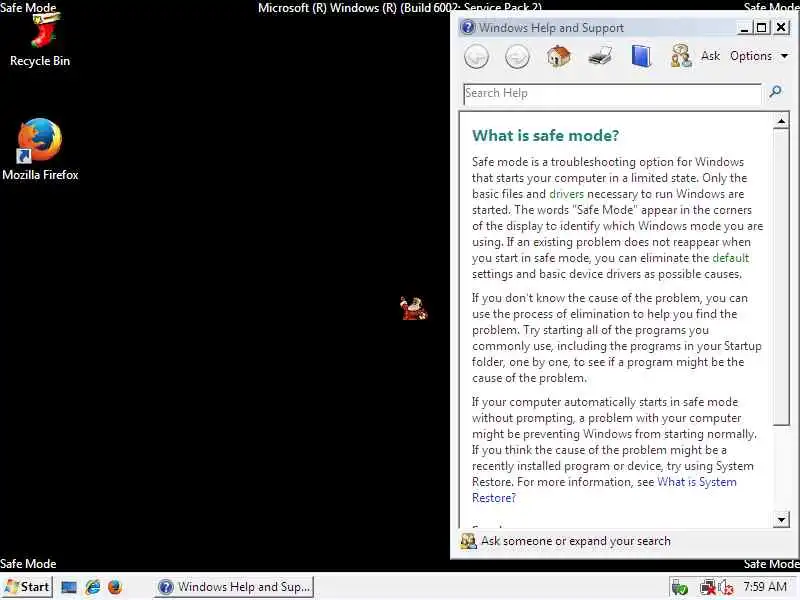
Task: Open the Help and Support home page
Action: tap(559, 56)
